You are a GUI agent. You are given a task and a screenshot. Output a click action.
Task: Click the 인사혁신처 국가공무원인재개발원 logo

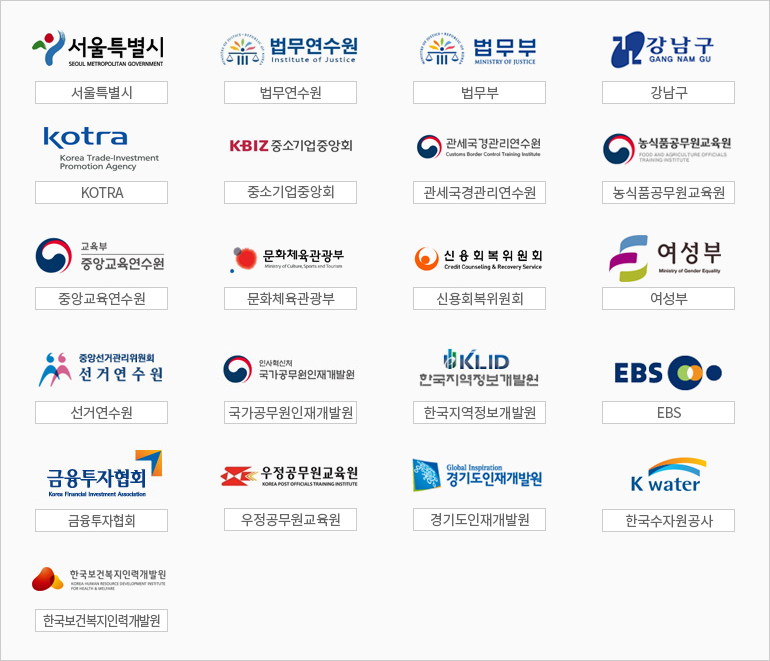coord(289,369)
